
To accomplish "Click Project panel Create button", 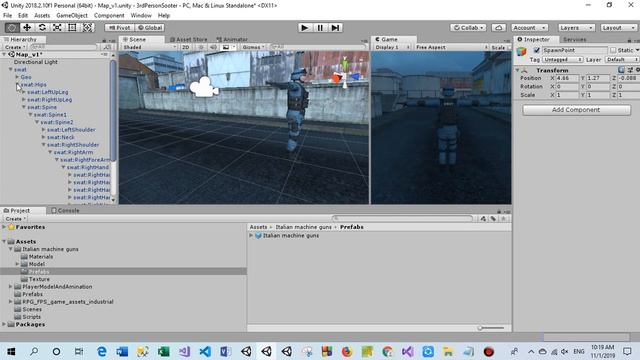I will coord(15,219).
